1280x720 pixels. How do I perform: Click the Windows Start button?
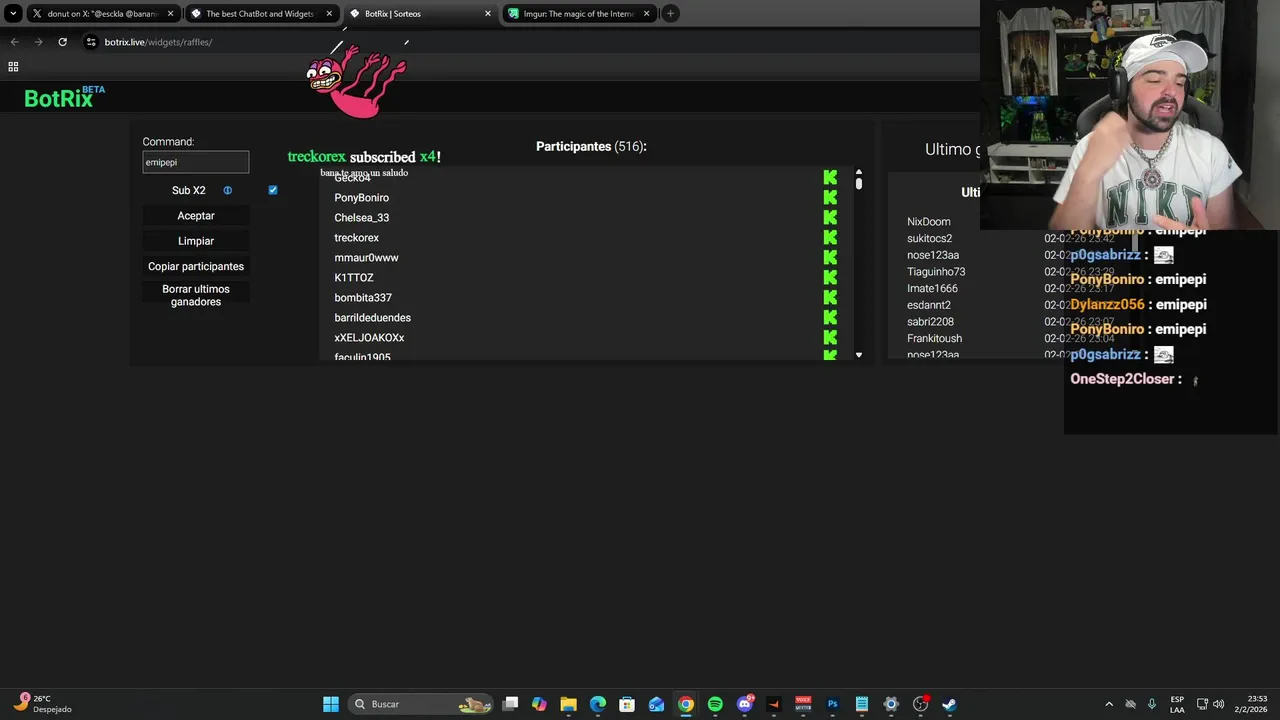click(331, 704)
